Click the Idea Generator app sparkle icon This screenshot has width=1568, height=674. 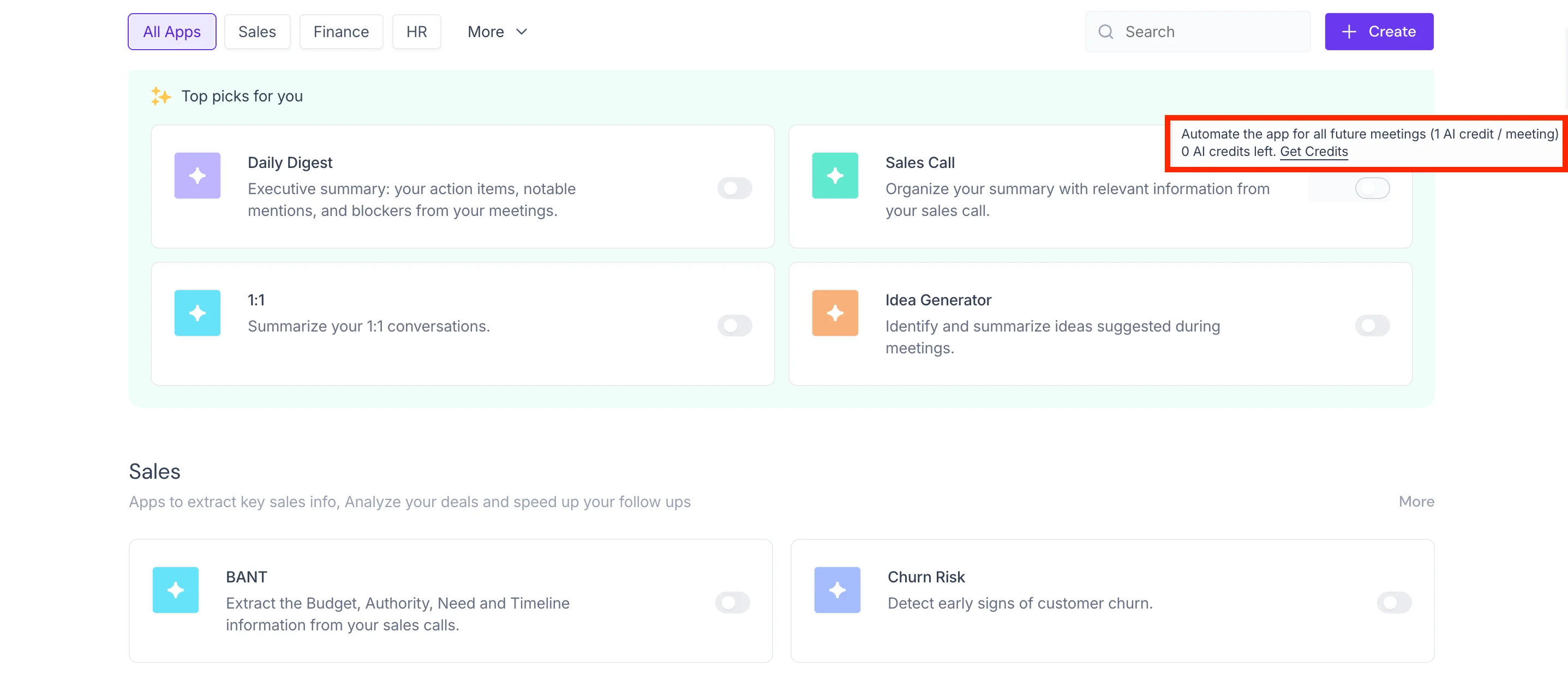click(835, 312)
